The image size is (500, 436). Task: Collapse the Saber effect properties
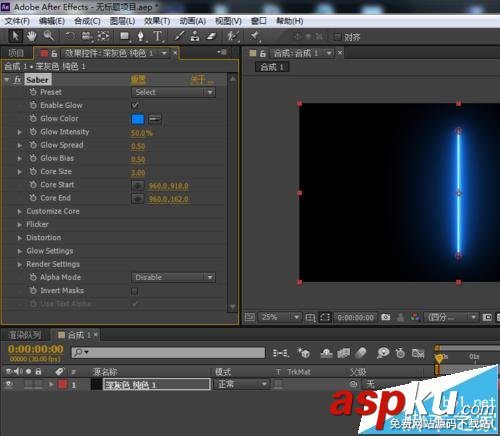[7, 80]
